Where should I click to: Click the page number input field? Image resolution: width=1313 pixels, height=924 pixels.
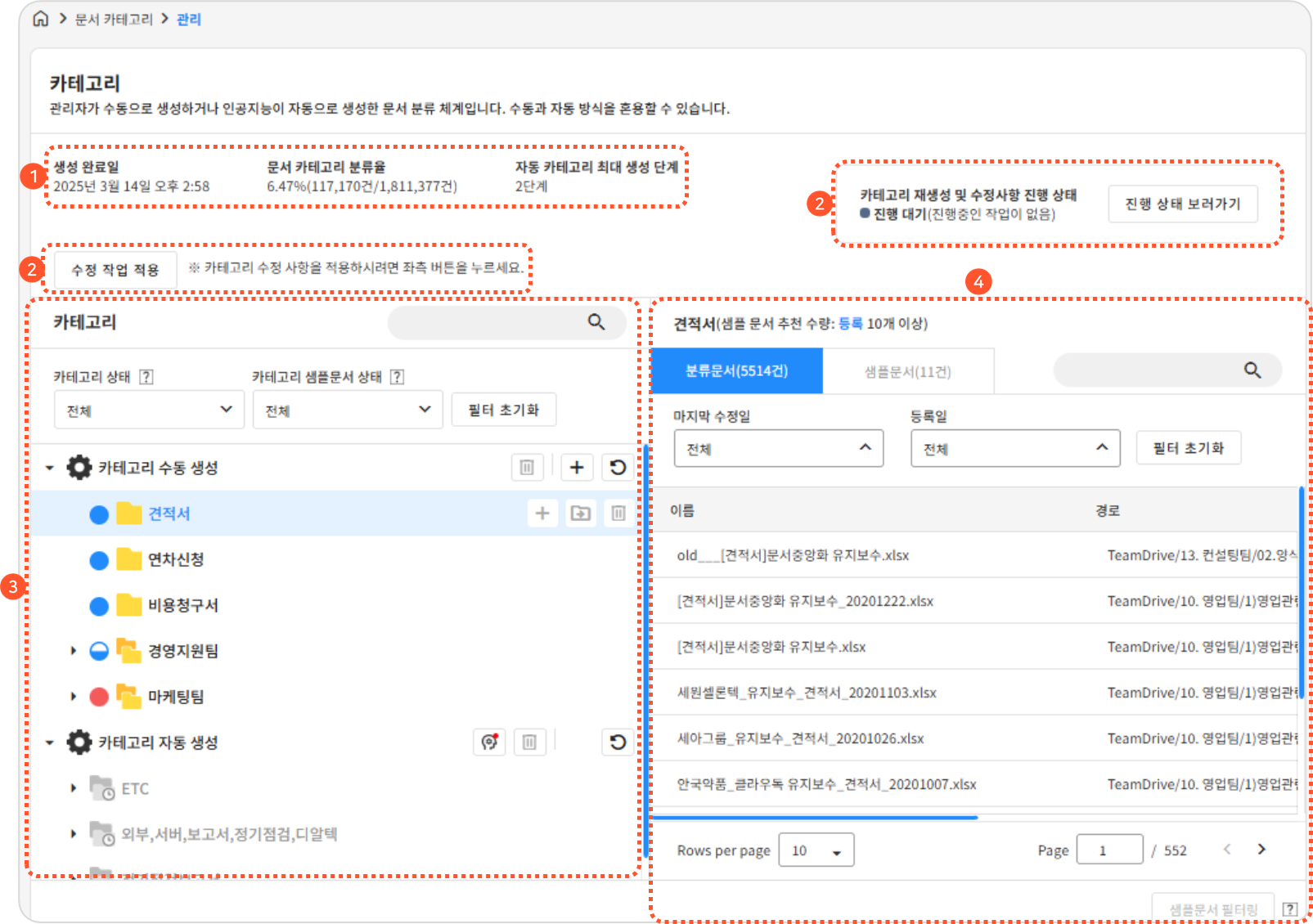(1109, 850)
